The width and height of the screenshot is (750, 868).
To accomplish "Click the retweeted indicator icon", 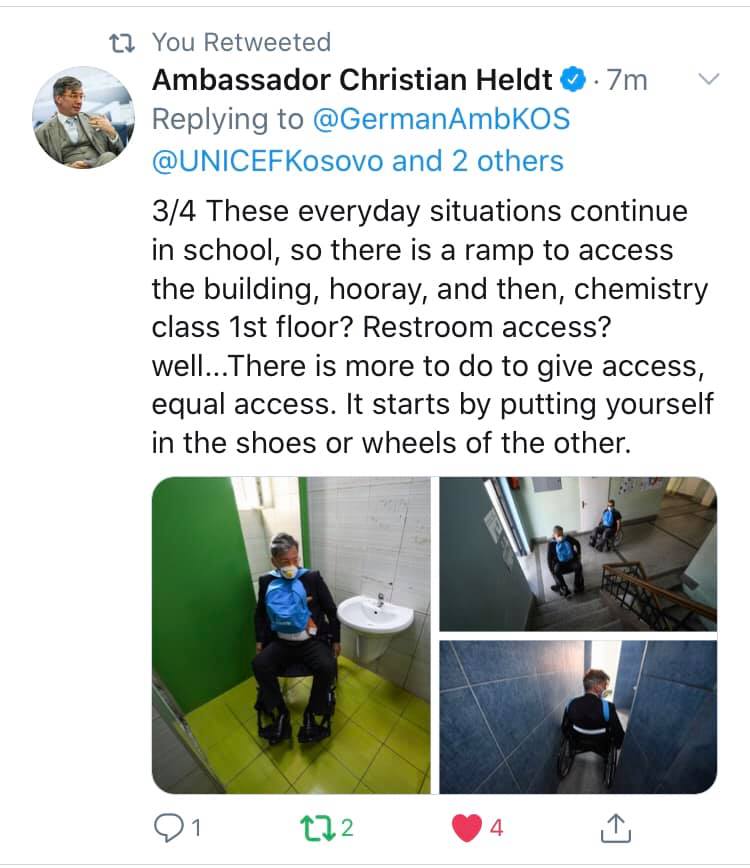I will 122,43.
